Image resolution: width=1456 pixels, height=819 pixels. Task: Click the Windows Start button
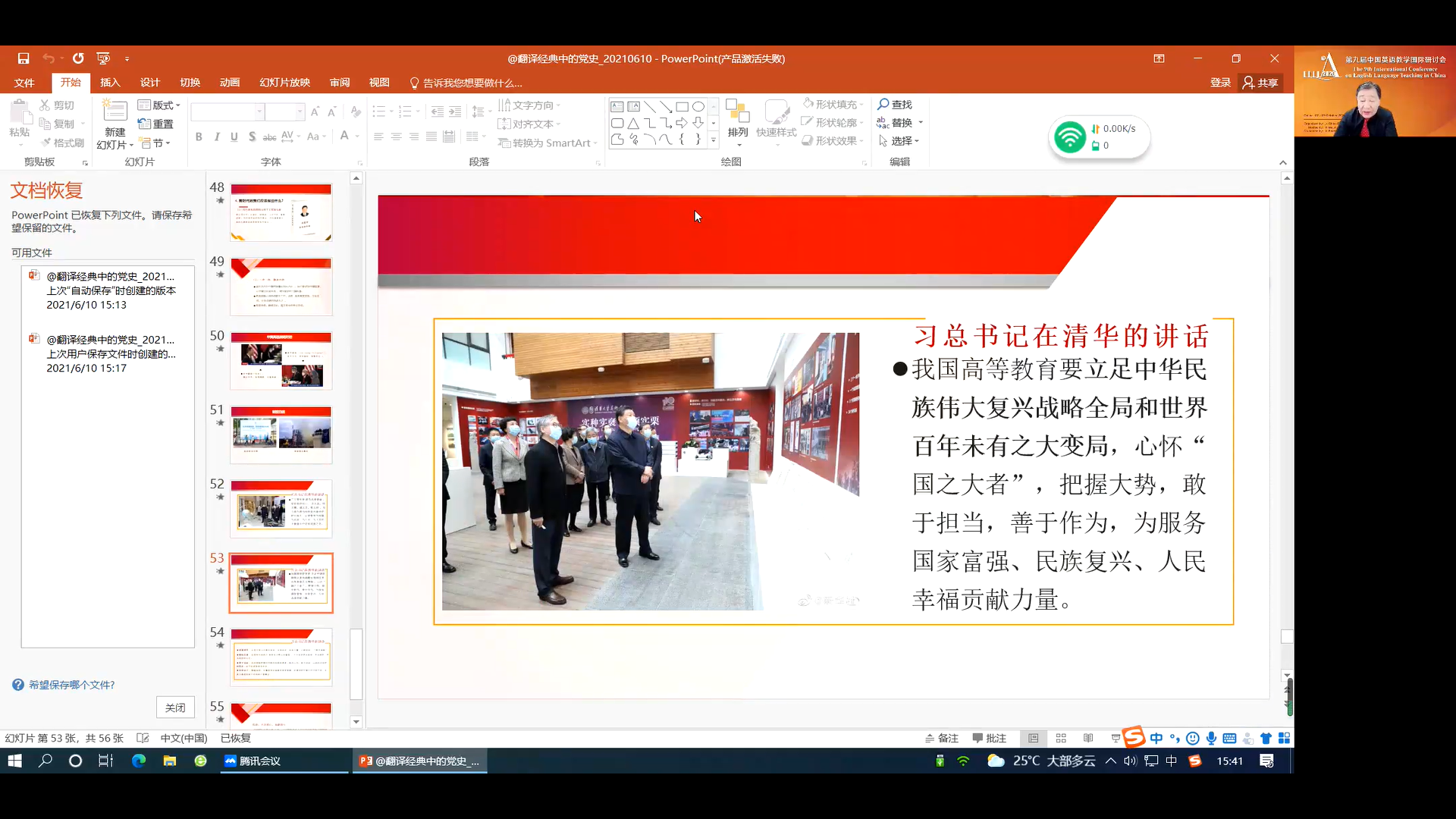[15, 761]
